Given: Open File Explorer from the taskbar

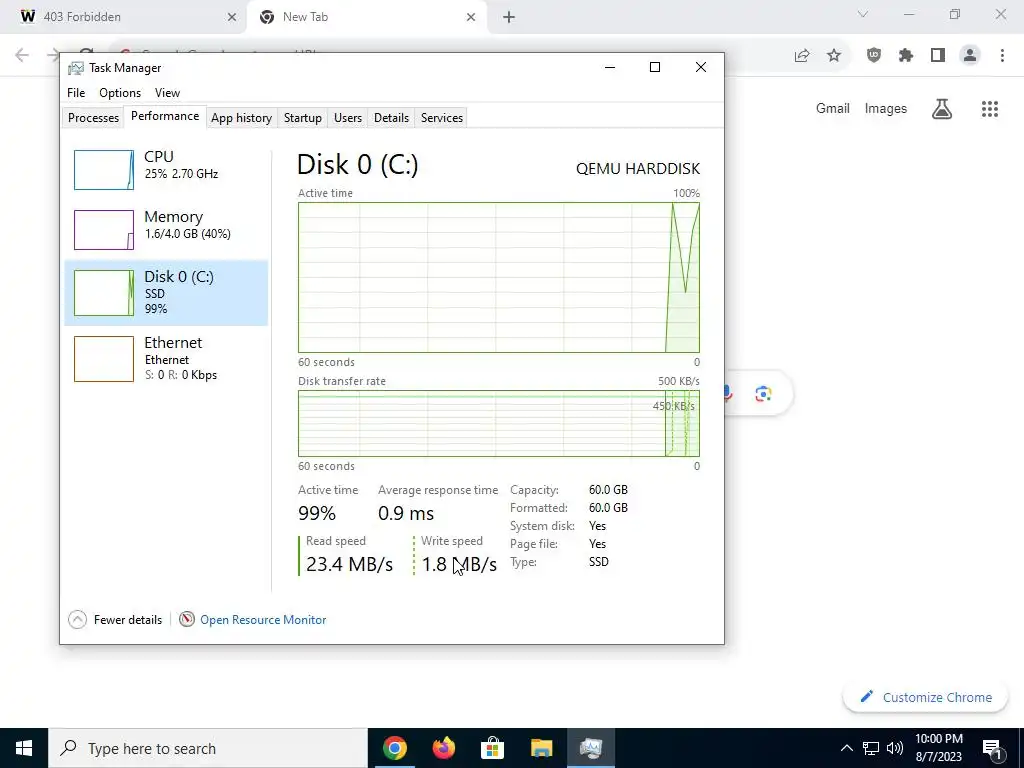Looking at the screenshot, I should (541, 748).
